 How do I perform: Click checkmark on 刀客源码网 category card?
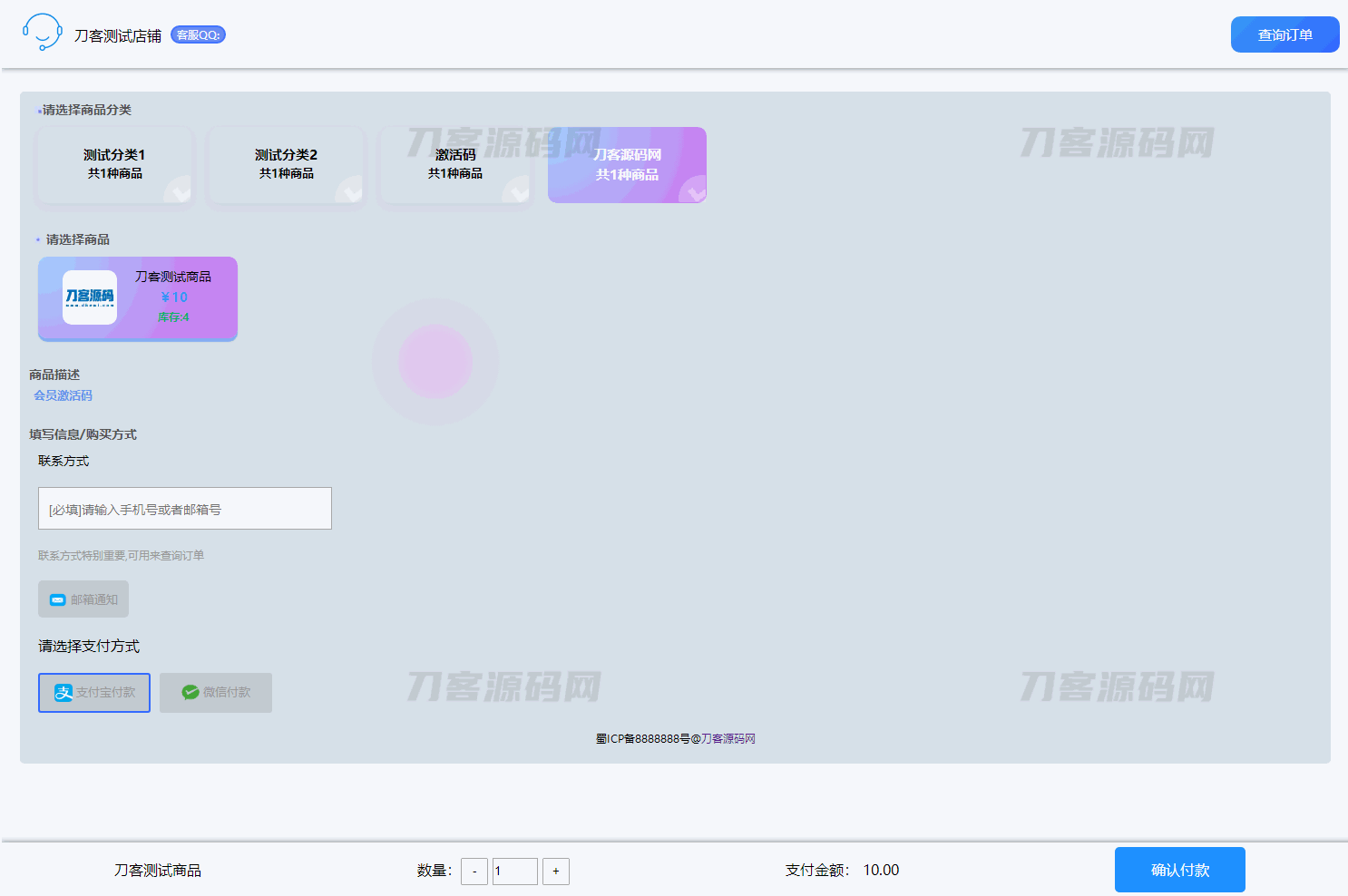tap(694, 191)
